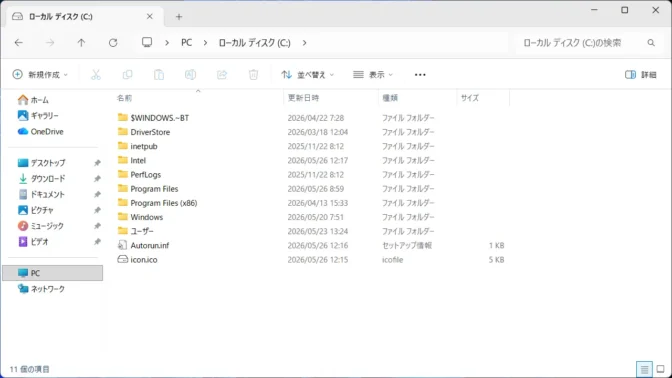Click the pin icon beside ダウンロード
The width and height of the screenshot is (672, 378).
click(97, 179)
